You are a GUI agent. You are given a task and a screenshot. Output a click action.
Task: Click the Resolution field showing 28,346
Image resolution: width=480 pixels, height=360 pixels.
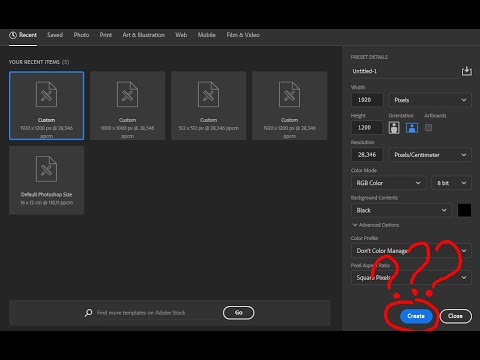click(x=367, y=155)
